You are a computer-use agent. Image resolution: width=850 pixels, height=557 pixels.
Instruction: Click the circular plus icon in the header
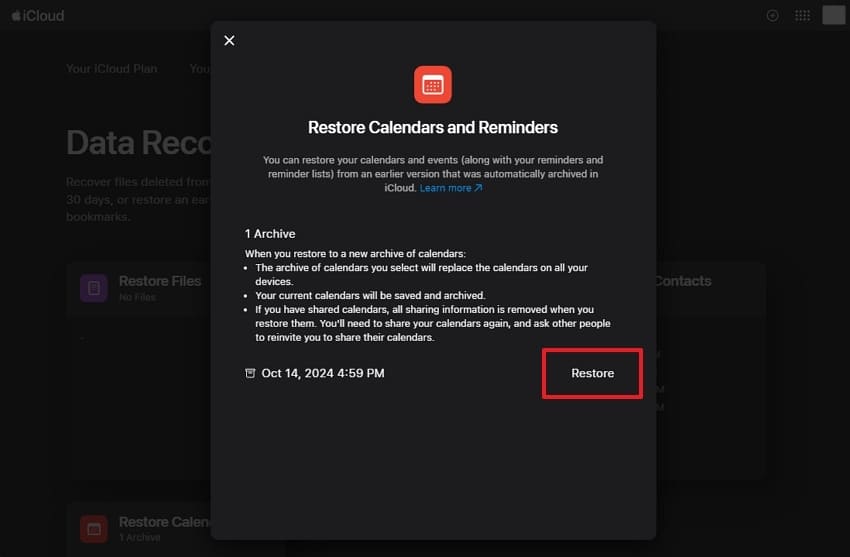pyautogui.click(x=772, y=16)
